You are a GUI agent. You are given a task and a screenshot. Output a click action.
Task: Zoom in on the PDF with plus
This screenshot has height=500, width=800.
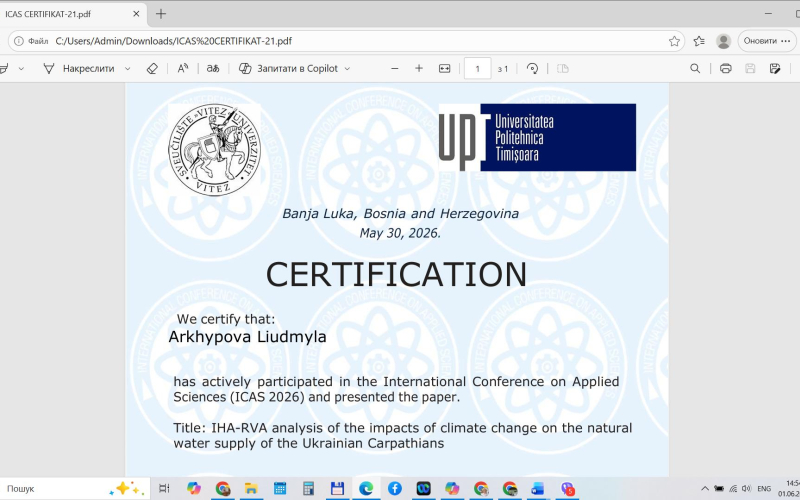tap(419, 68)
